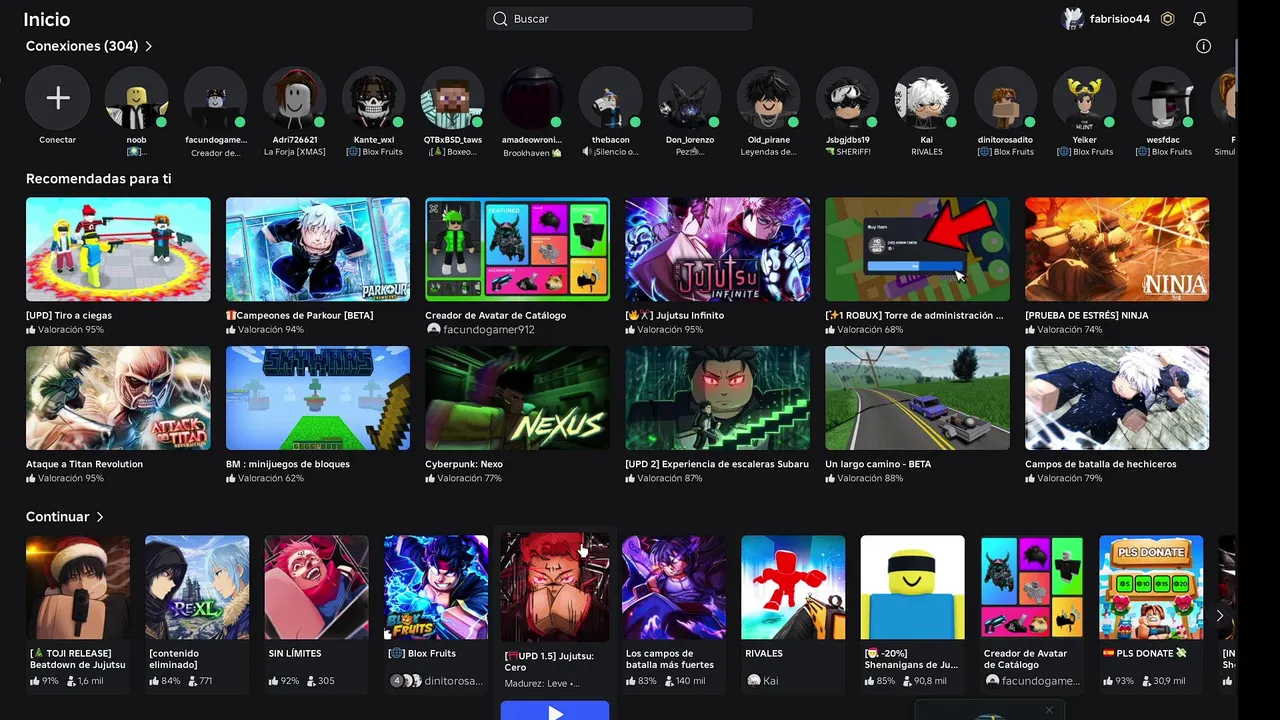This screenshot has height=720, width=1280.
Task: Open the Robux hexagon icon
Action: (1167, 19)
